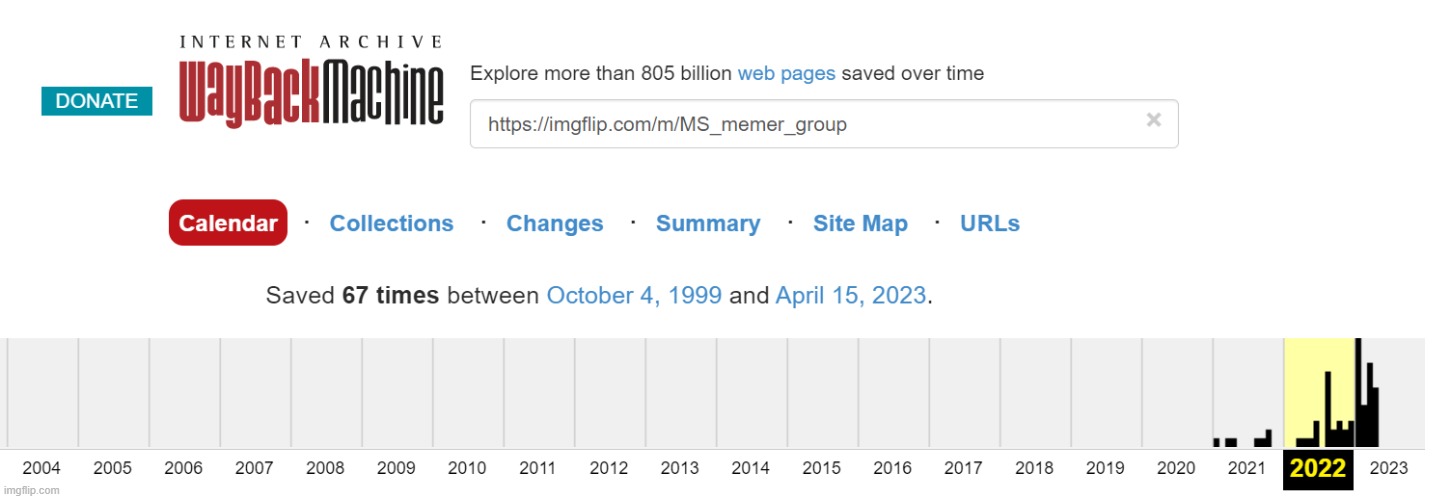Viewport: 1451px width, 499px height.
Task: View the Summary tab
Action: [x=708, y=223]
